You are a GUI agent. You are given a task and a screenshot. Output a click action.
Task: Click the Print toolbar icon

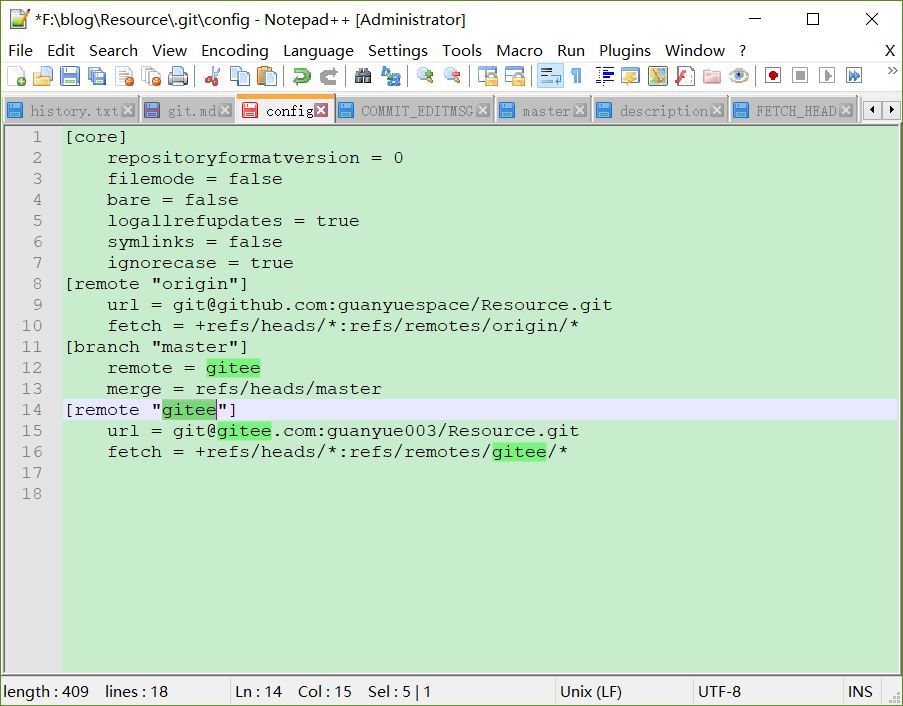[x=178, y=76]
